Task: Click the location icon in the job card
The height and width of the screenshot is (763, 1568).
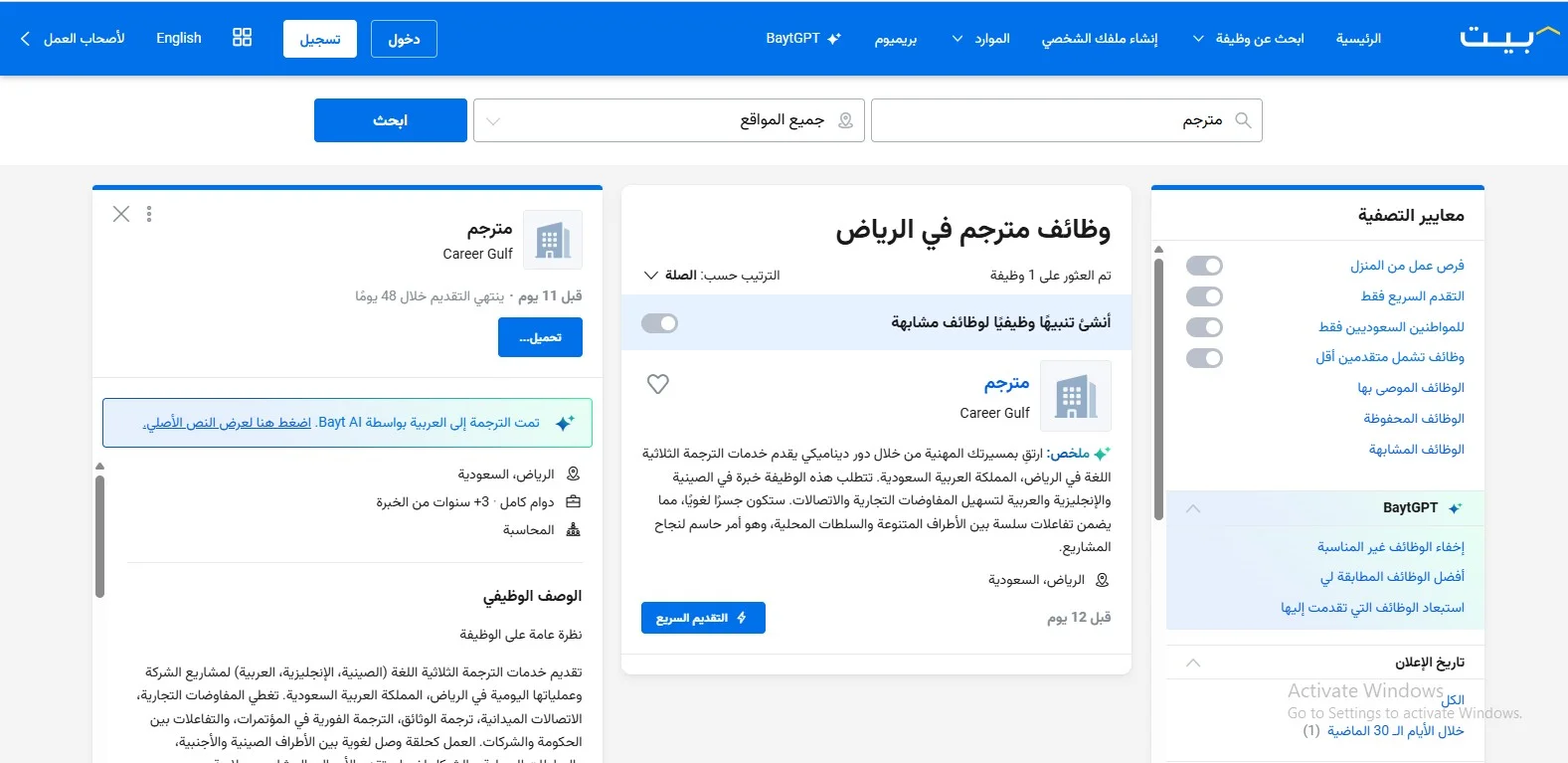Action: 1102,580
